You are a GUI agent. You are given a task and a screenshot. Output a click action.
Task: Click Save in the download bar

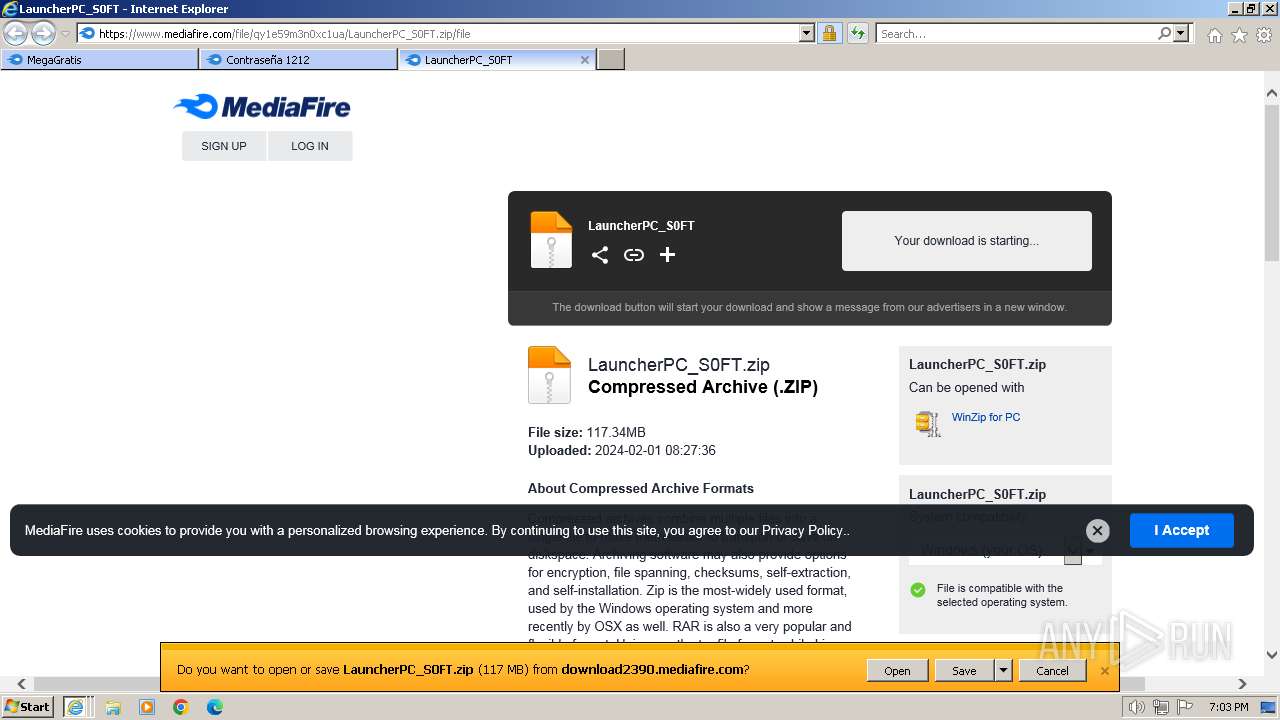[x=965, y=671]
